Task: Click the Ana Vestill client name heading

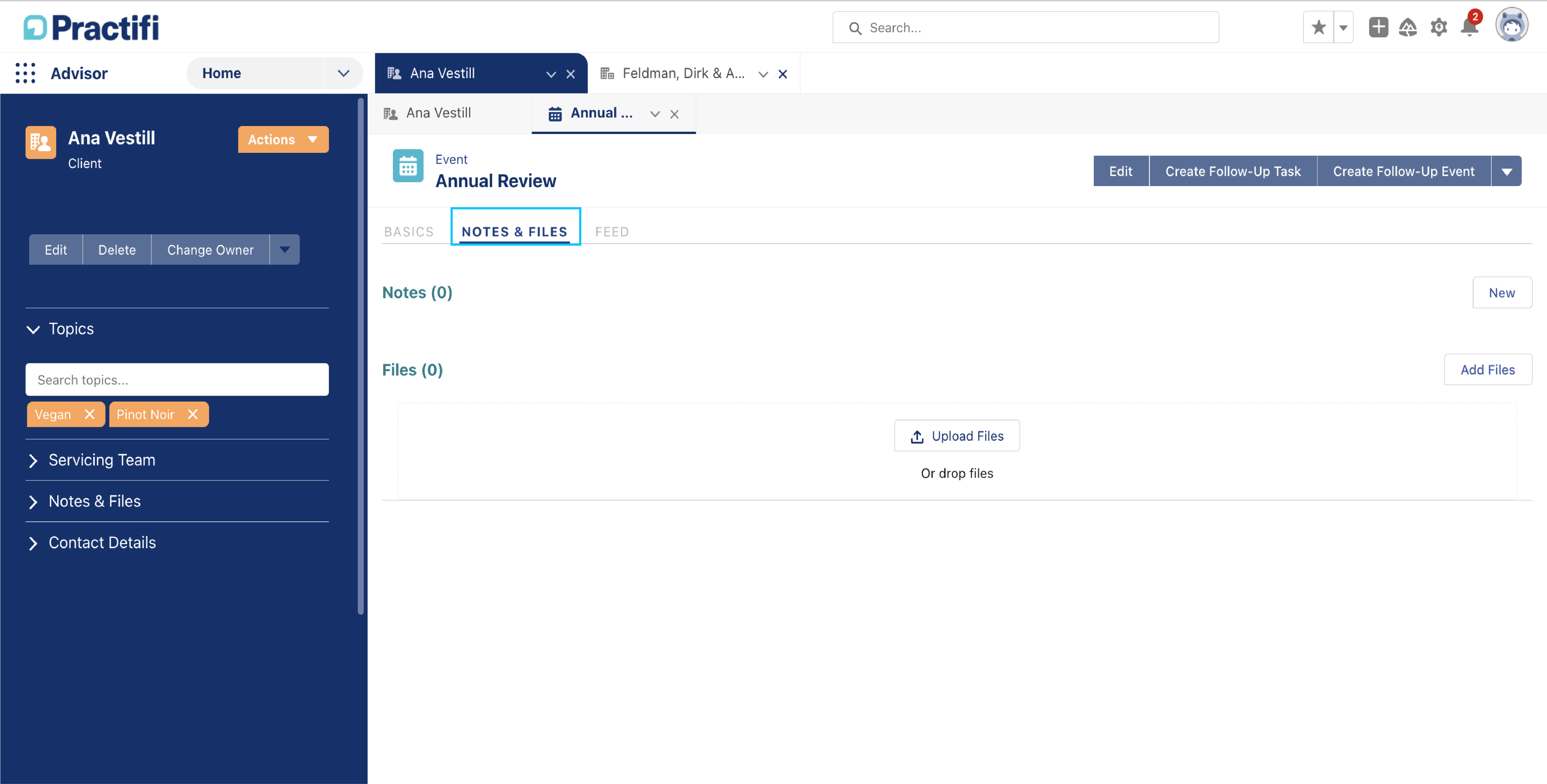Action: coord(112,138)
